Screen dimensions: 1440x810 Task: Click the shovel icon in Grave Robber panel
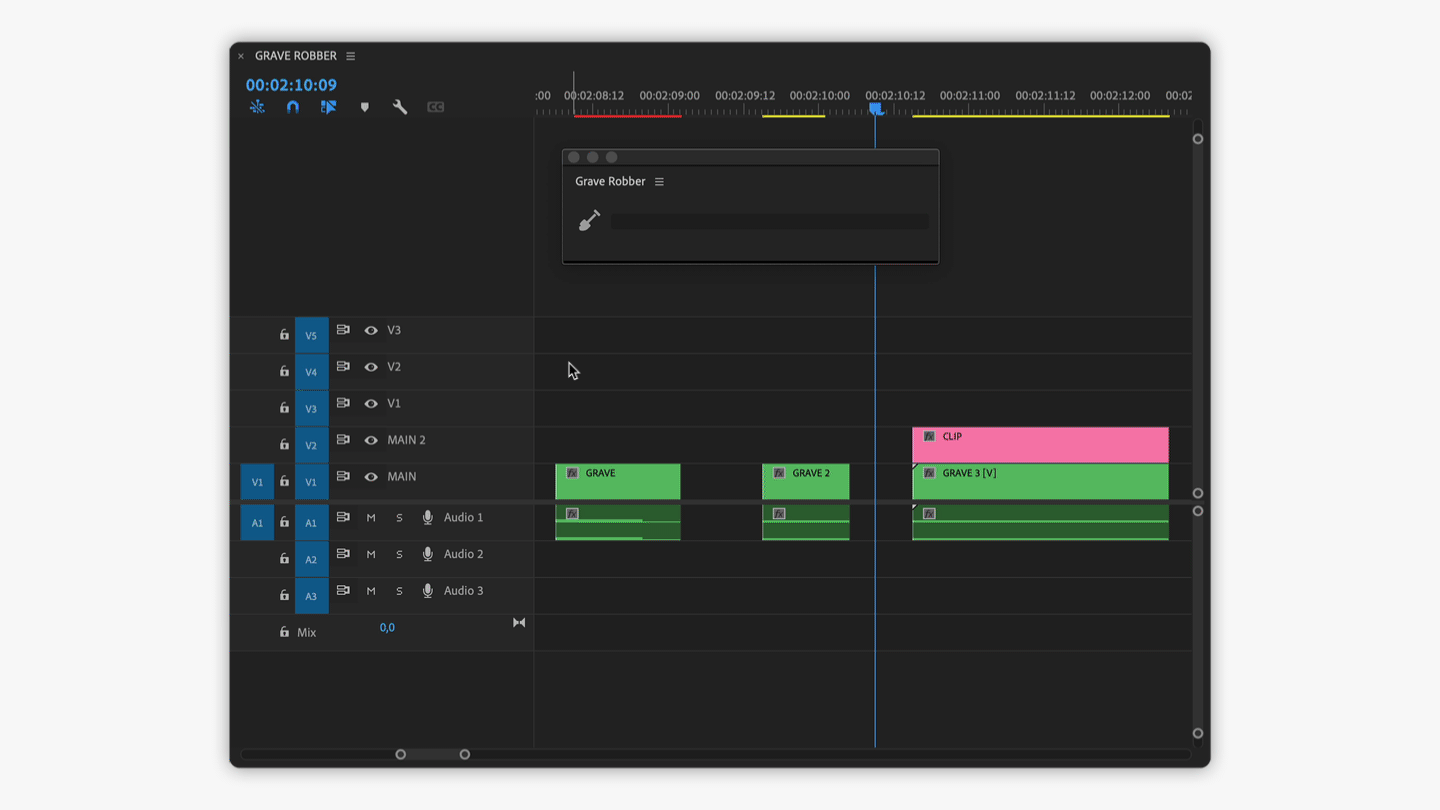(x=590, y=220)
